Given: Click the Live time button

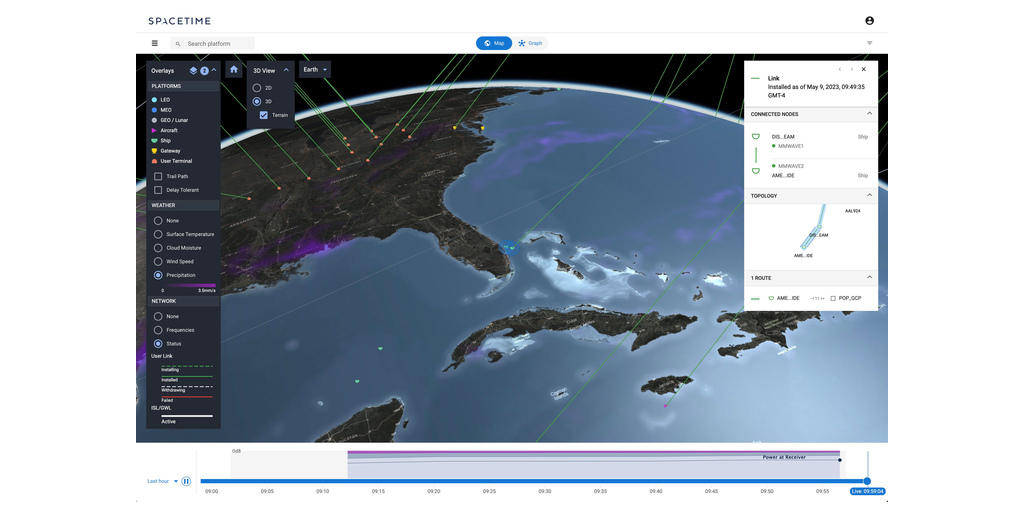Looking at the screenshot, I should 866,491.
